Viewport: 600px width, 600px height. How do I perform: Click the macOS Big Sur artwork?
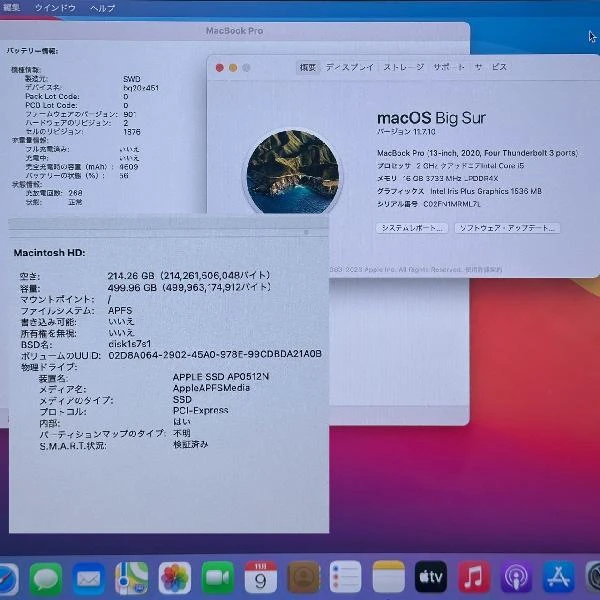click(x=293, y=171)
